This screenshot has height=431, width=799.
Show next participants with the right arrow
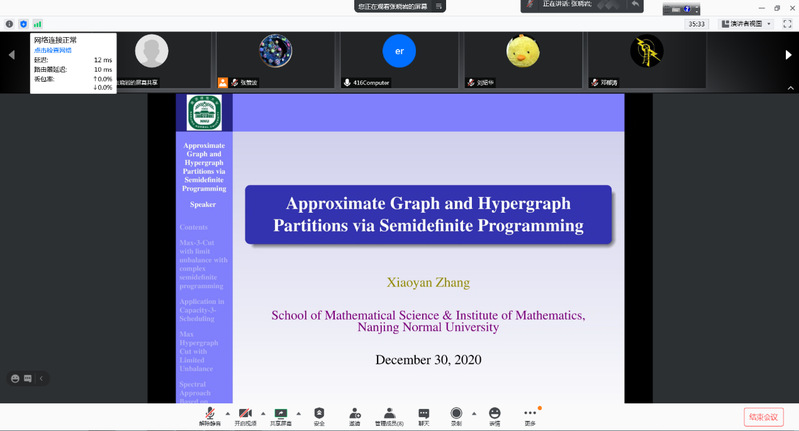click(788, 55)
